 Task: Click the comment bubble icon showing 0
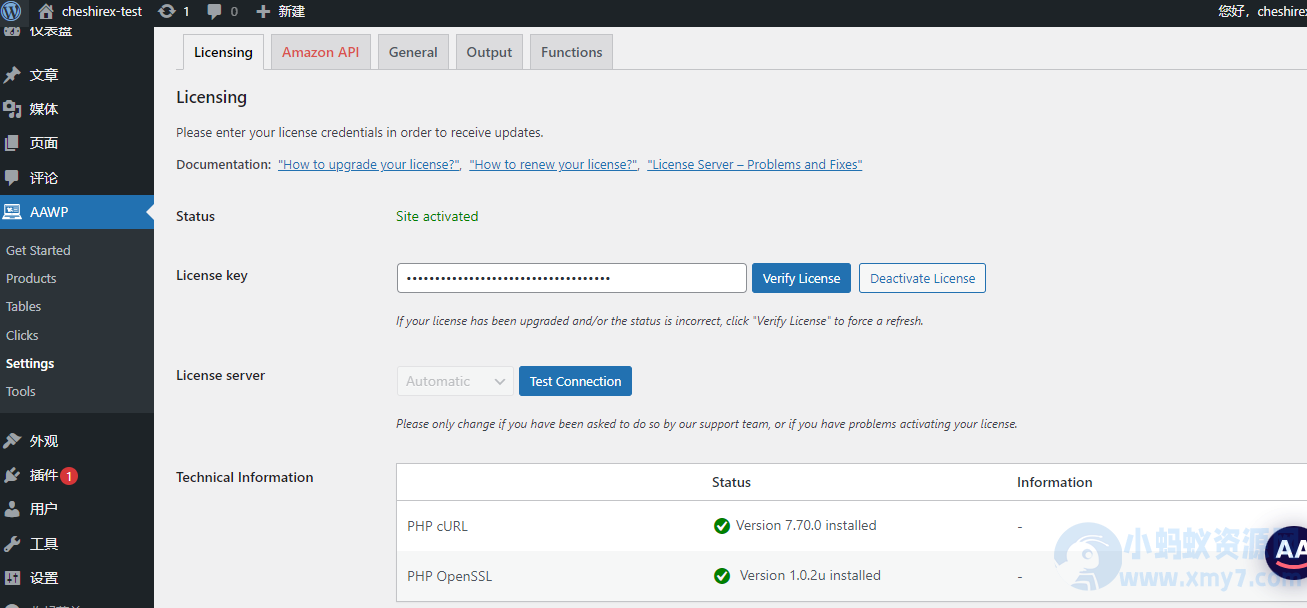click(x=212, y=11)
